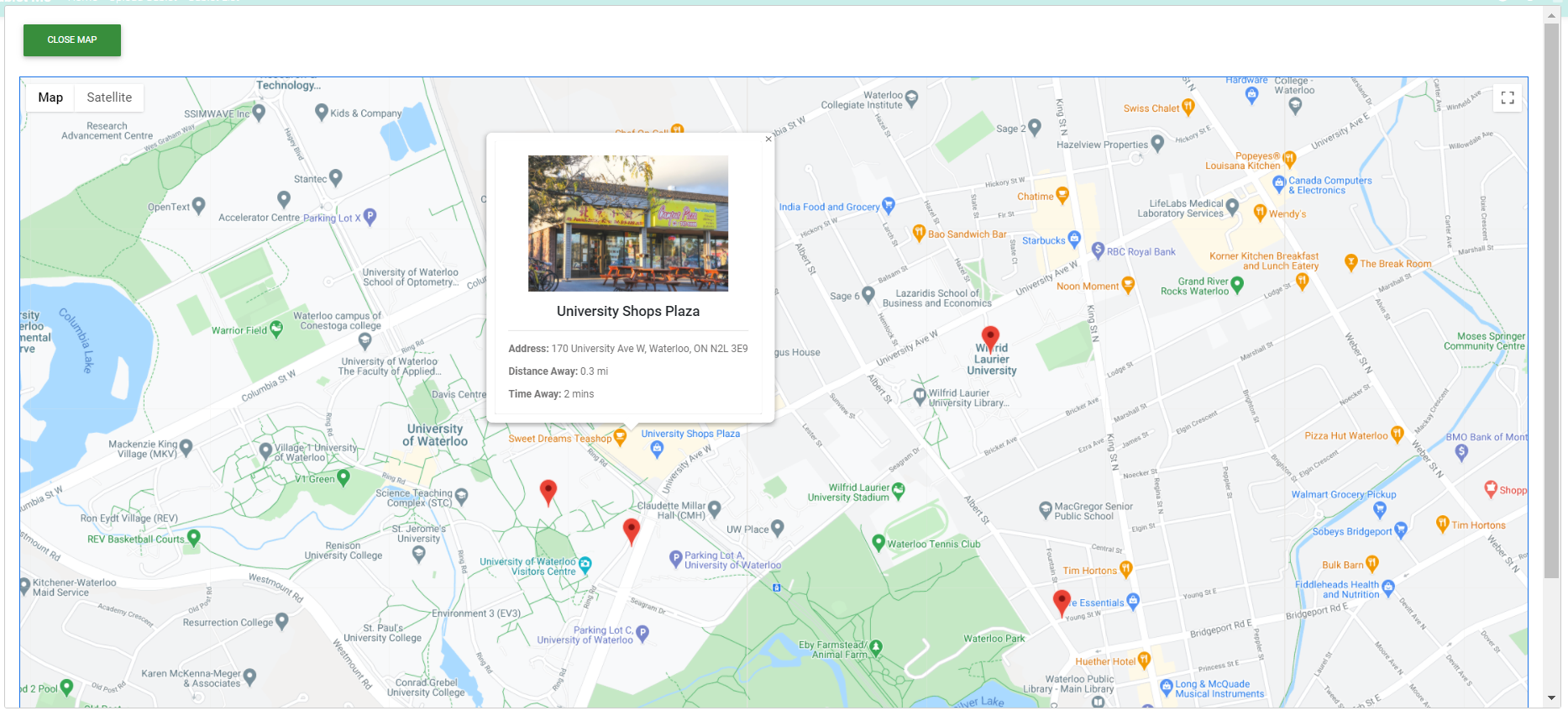Select the Popeyes Louisiana Kitchen pin

click(1289, 159)
